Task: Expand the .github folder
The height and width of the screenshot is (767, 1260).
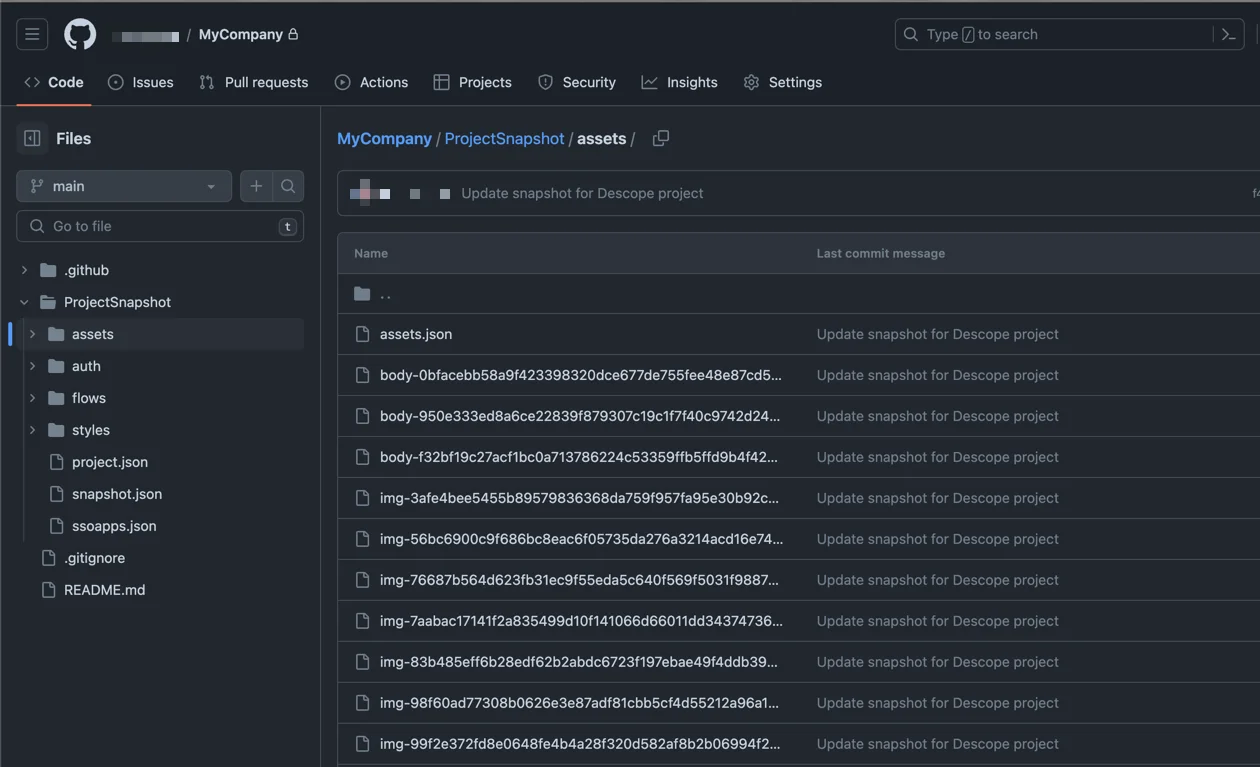Action: [x=23, y=269]
